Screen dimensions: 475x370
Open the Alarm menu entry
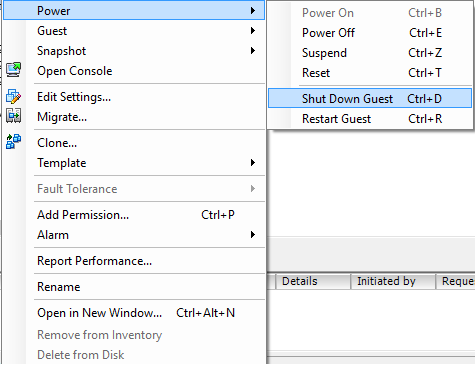(134, 235)
